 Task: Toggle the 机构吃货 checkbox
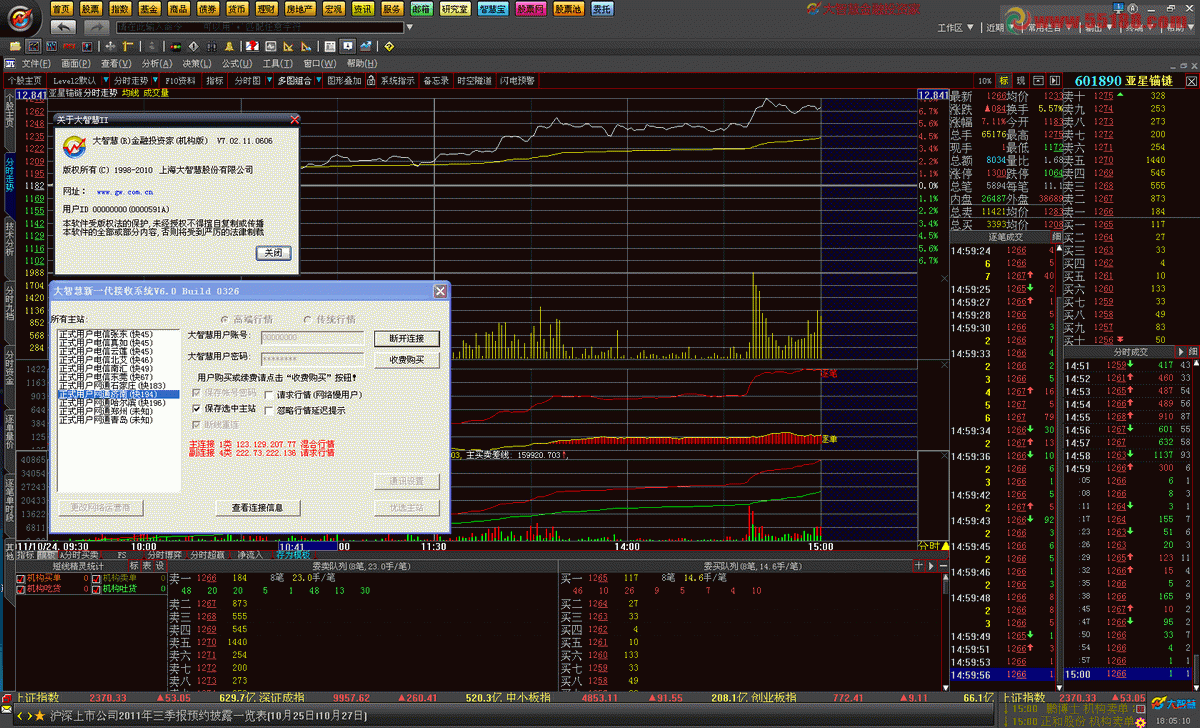click(20, 589)
